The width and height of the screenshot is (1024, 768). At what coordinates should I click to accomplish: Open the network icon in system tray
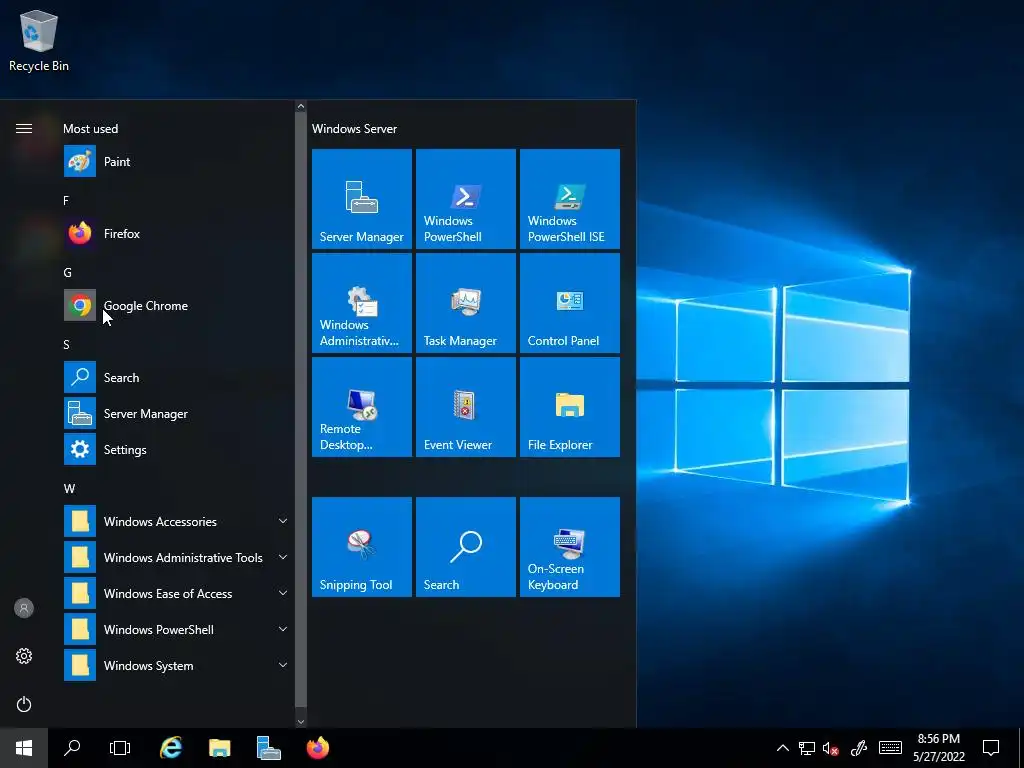(x=807, y=748)
